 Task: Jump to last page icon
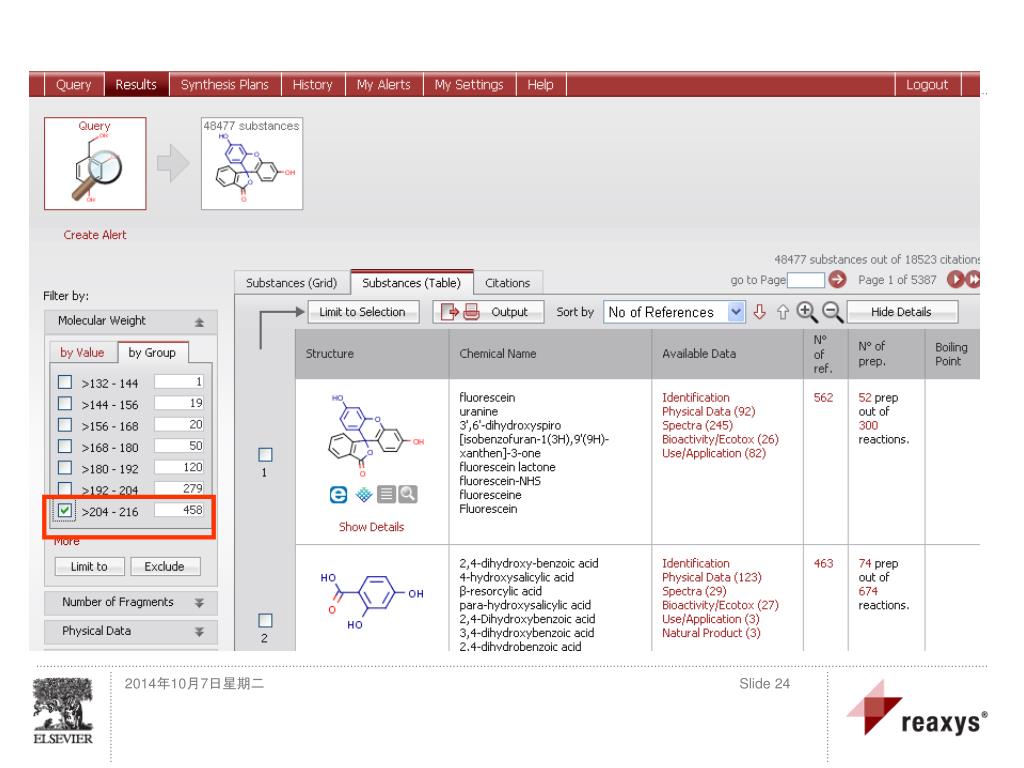tap(972, 280)
